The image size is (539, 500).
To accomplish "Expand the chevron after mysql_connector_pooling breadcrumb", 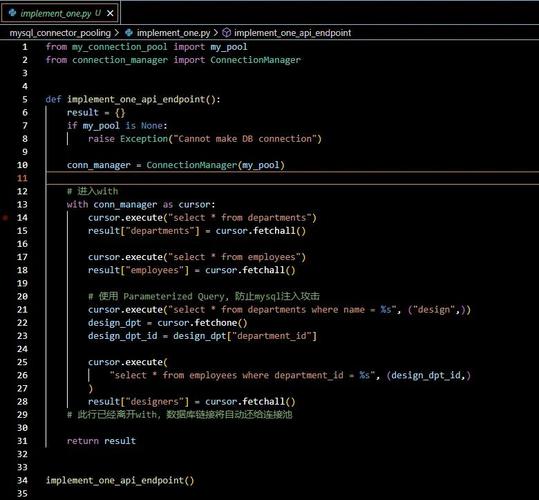I will 117,33.
